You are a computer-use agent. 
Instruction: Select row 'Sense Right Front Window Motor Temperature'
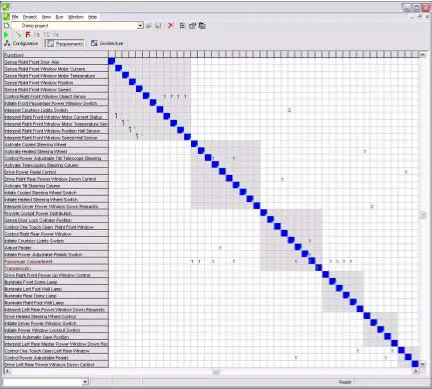click(56, 76)
